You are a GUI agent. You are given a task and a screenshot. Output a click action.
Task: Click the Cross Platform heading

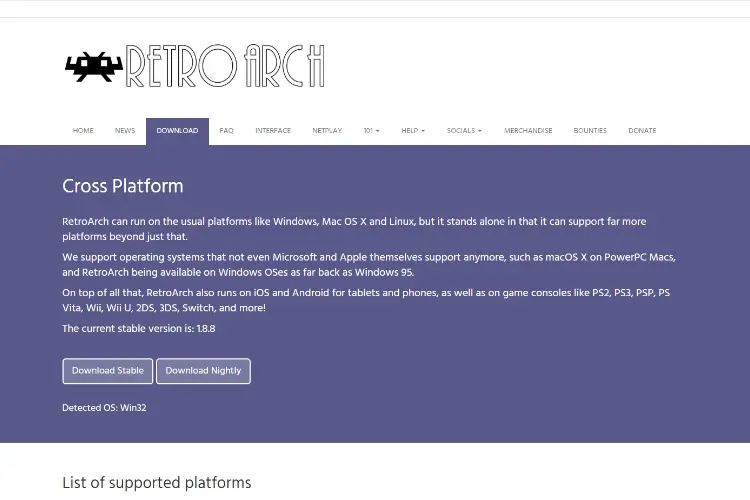tap(123, 186)
